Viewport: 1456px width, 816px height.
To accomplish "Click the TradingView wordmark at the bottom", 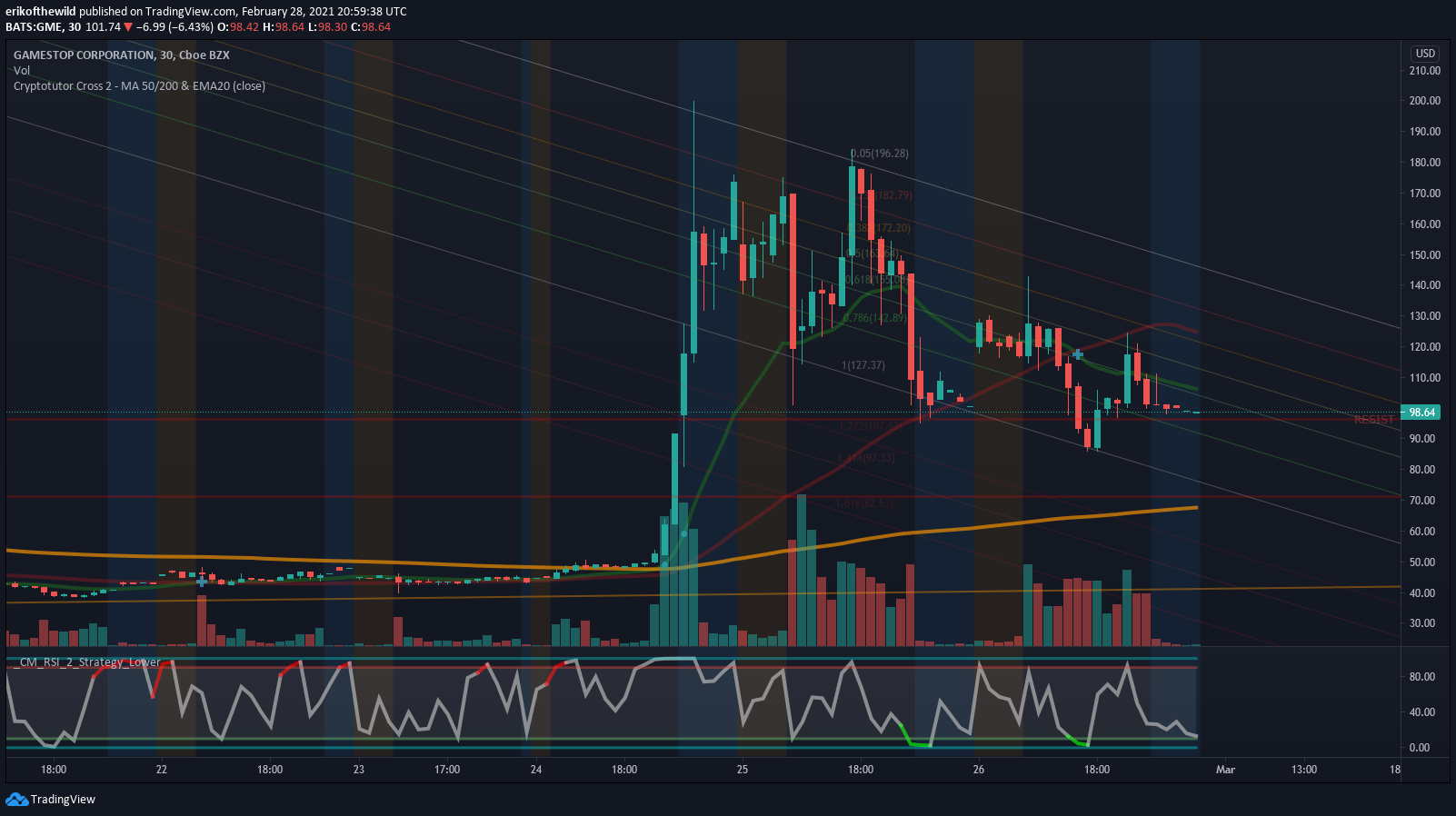I will coord(63,800).
